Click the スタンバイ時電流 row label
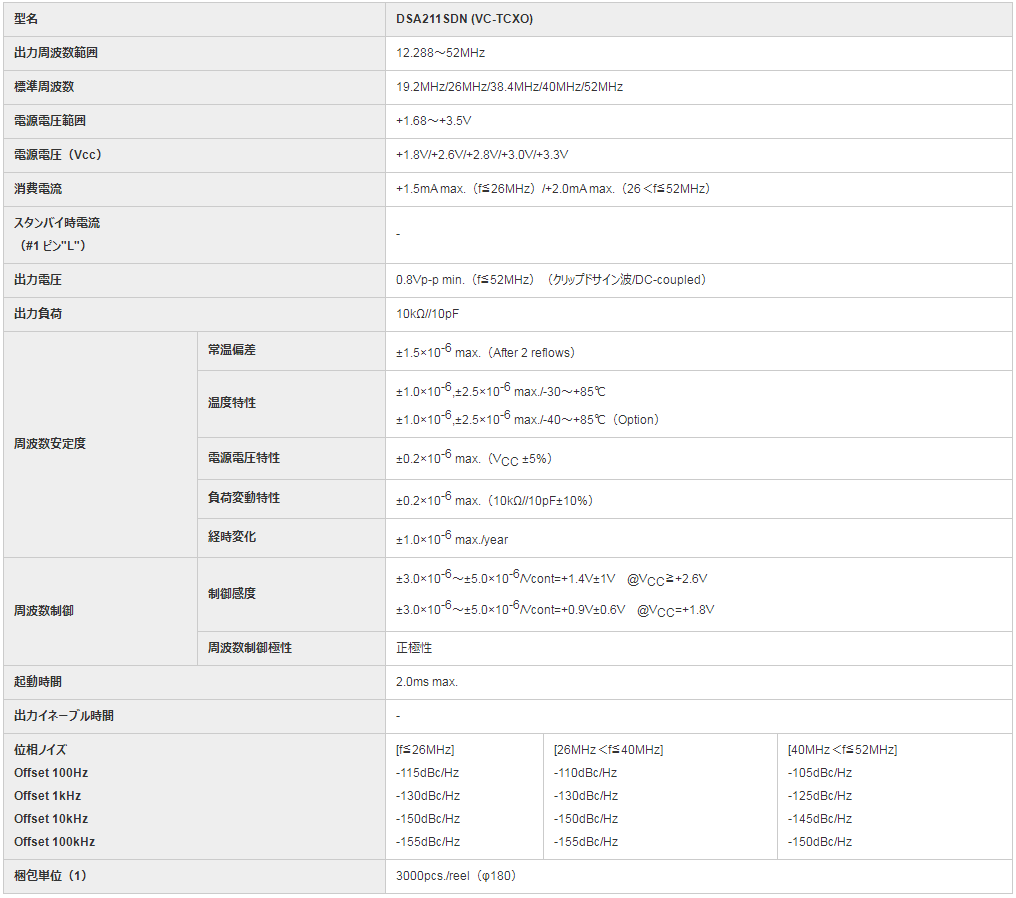This screenshot has height=898, width=1016. (x=57, y=223)
